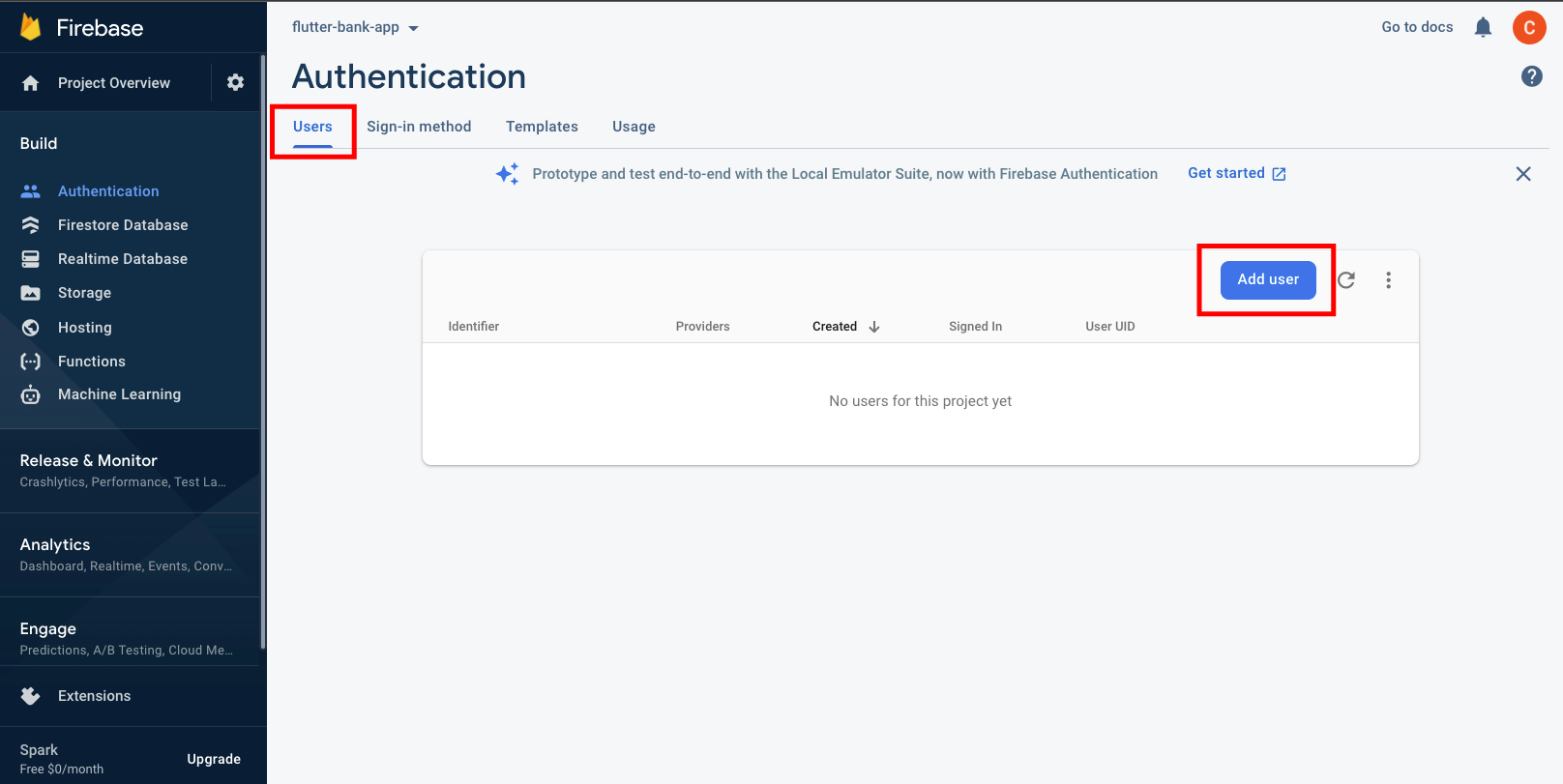Collapse the Build section header
This screenshot has height=784, width=1563.
pos(39,143)
